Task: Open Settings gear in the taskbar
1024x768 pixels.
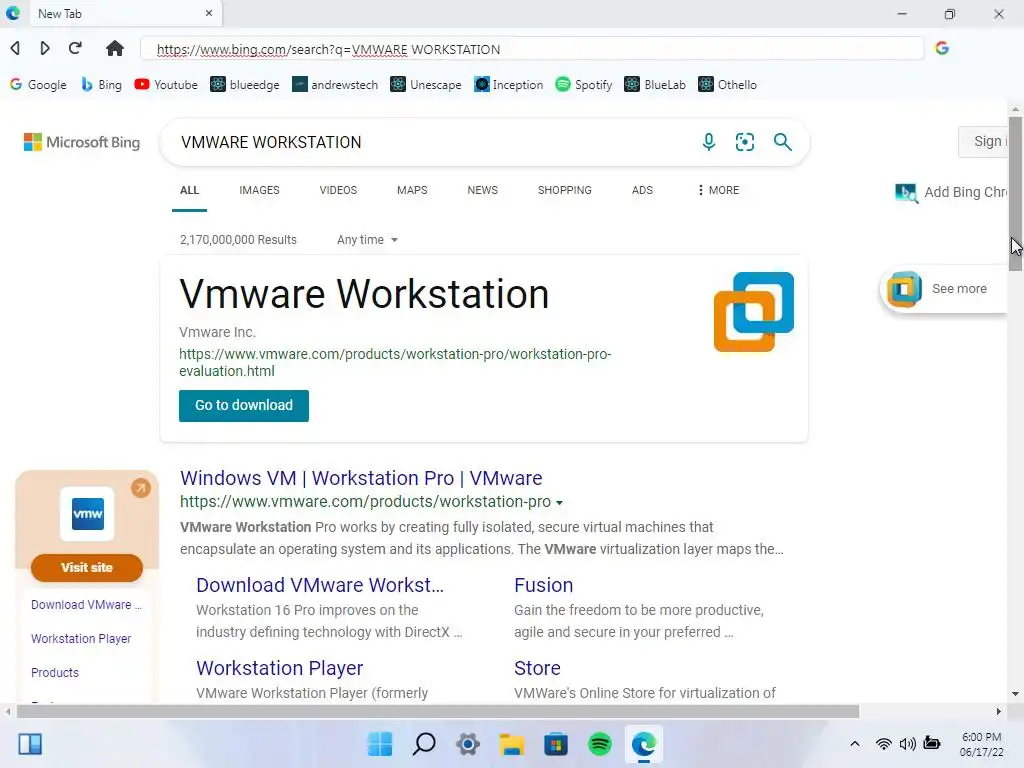Action: [468, 744]
